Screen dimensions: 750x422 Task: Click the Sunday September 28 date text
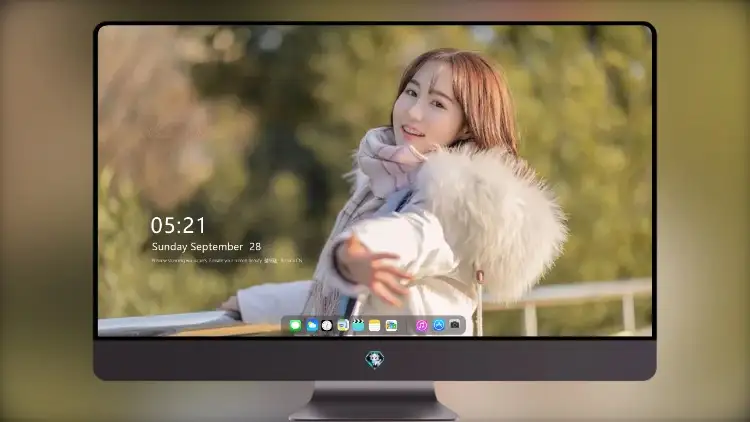(206, 247)
